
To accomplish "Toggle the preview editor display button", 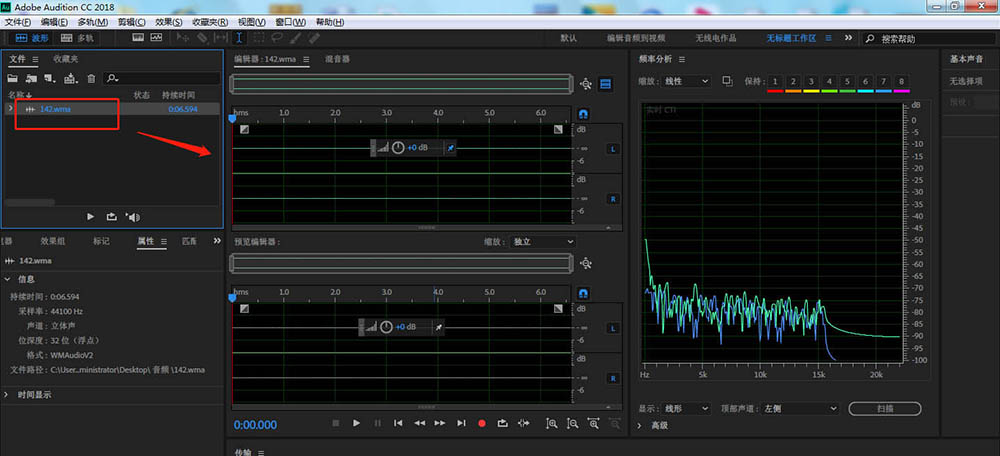I will click(x=605, y=84).
